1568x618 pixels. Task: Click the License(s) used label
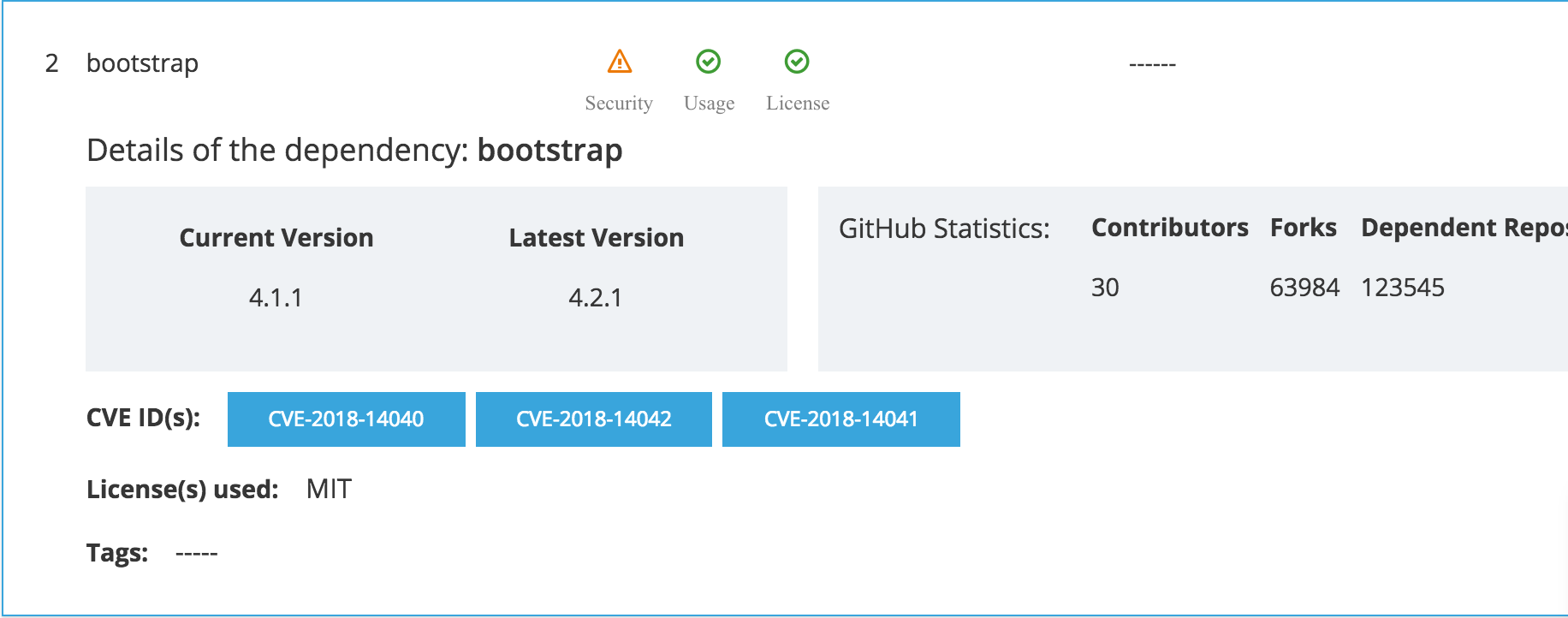point(182,490)
